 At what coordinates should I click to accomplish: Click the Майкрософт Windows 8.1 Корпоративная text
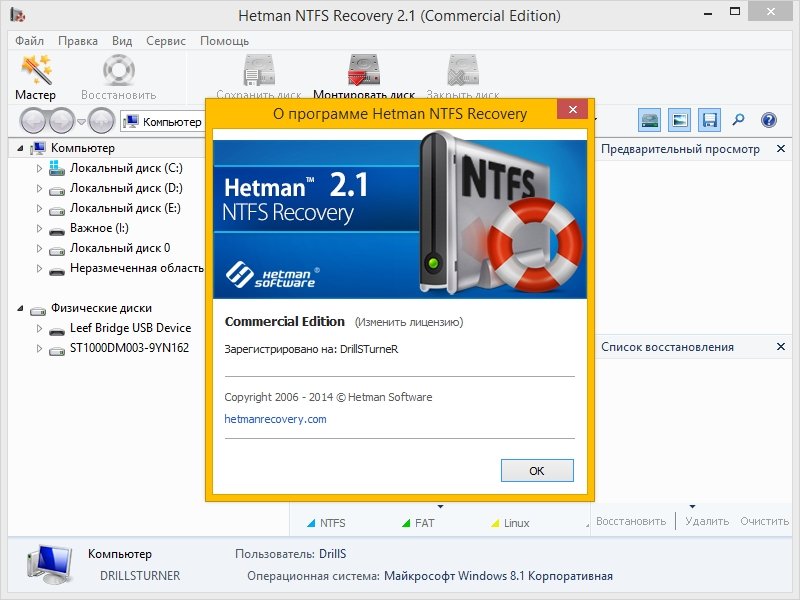[498, 576]
